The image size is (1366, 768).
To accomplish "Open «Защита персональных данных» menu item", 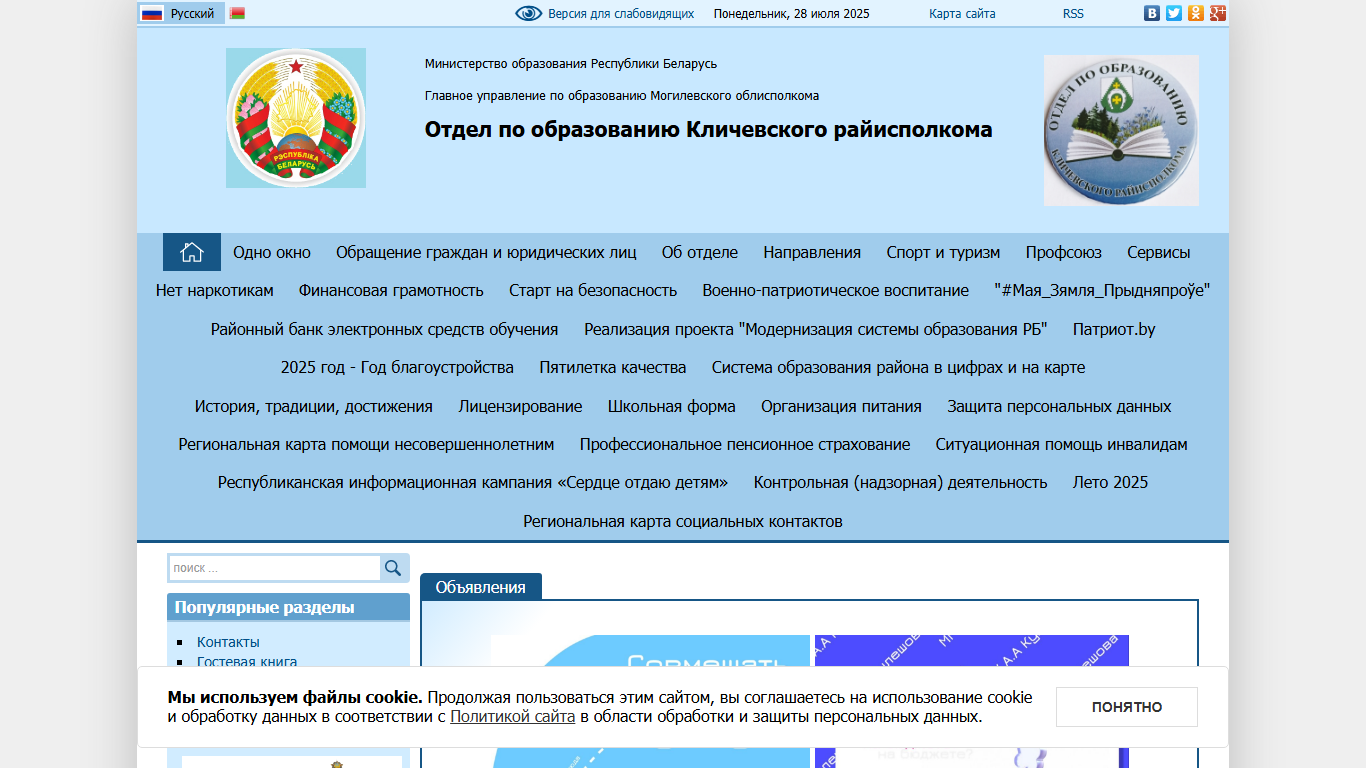I will pyautogui.click(x=1059, y=406).
